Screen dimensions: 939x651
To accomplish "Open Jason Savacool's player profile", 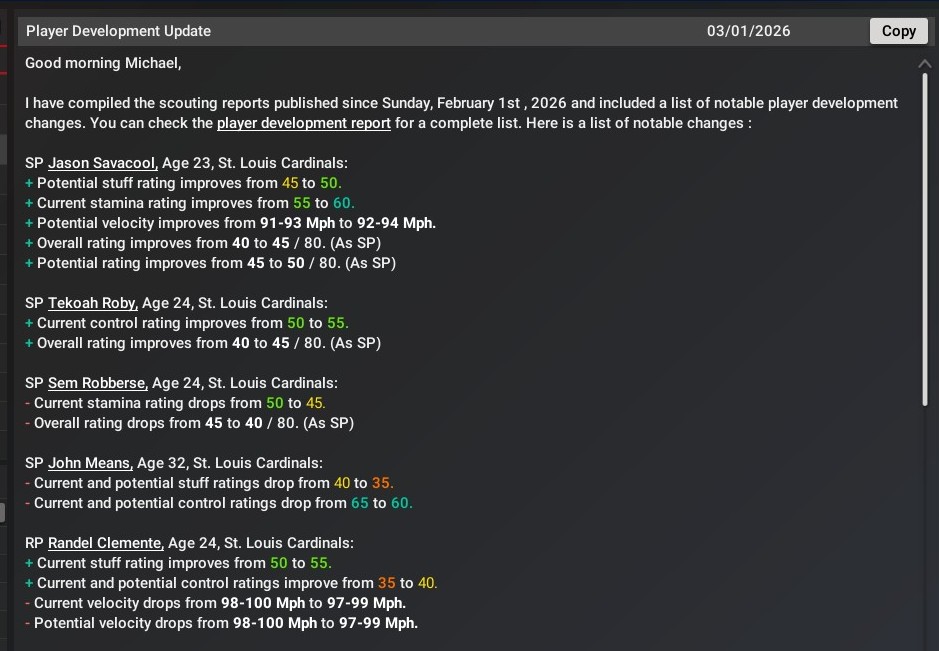I will click(103, 163).
